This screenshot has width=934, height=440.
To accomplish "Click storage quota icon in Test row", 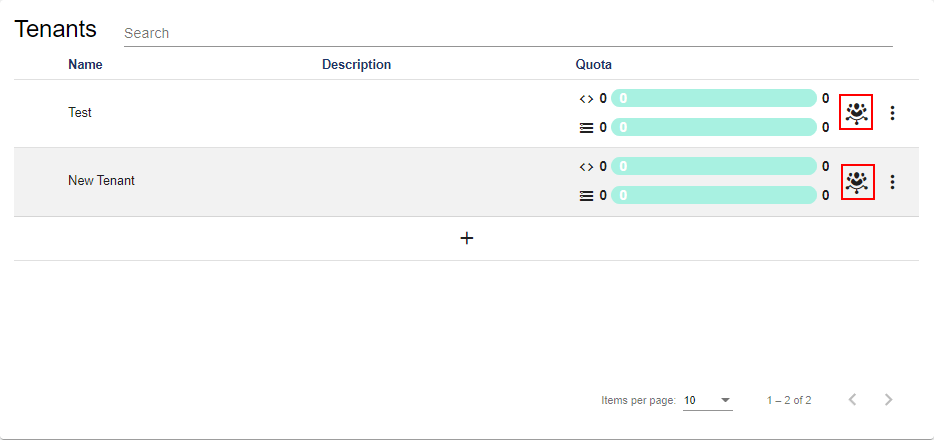I will click(x=586, y=127).
